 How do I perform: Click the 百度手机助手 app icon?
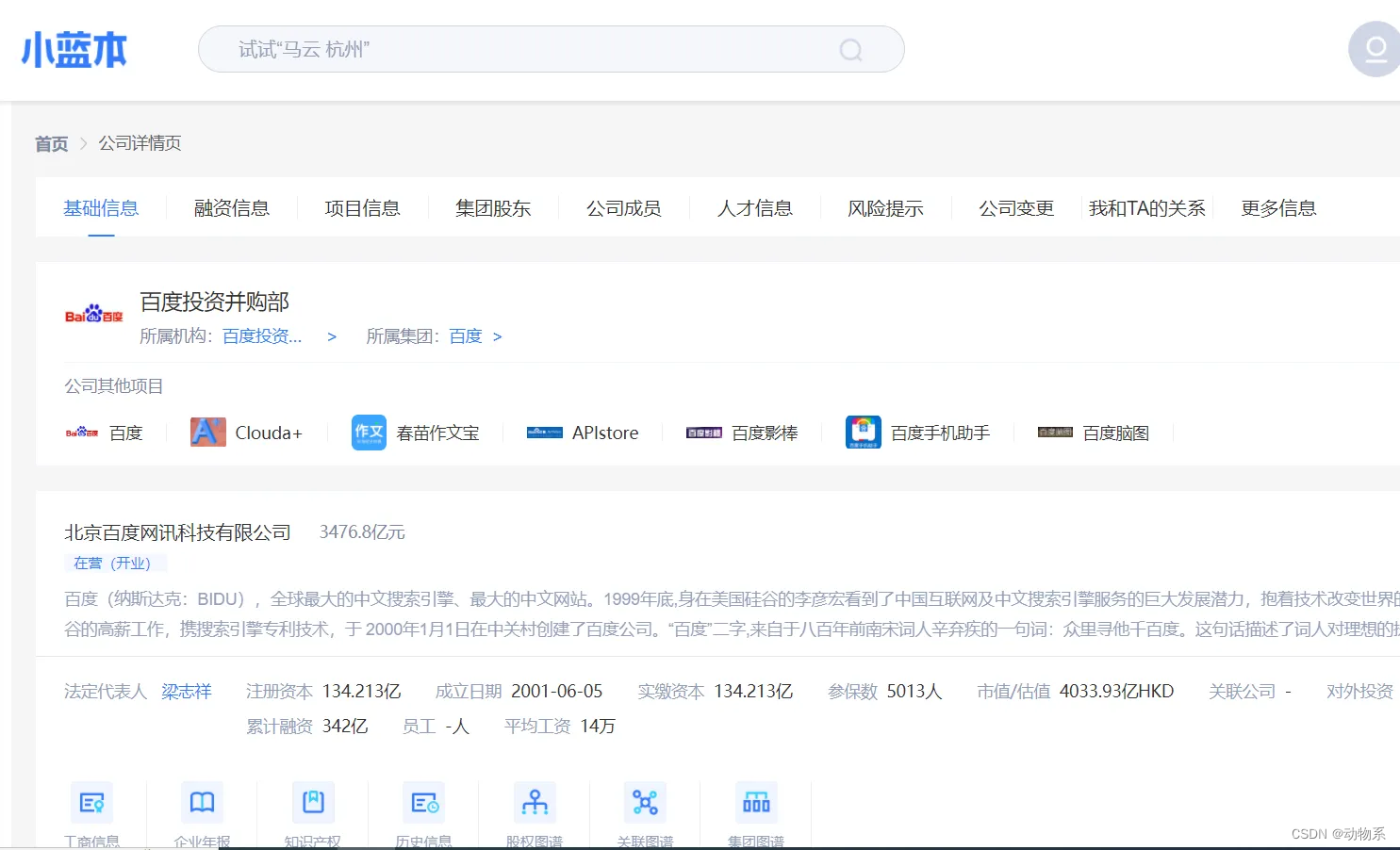pos(864,433)
